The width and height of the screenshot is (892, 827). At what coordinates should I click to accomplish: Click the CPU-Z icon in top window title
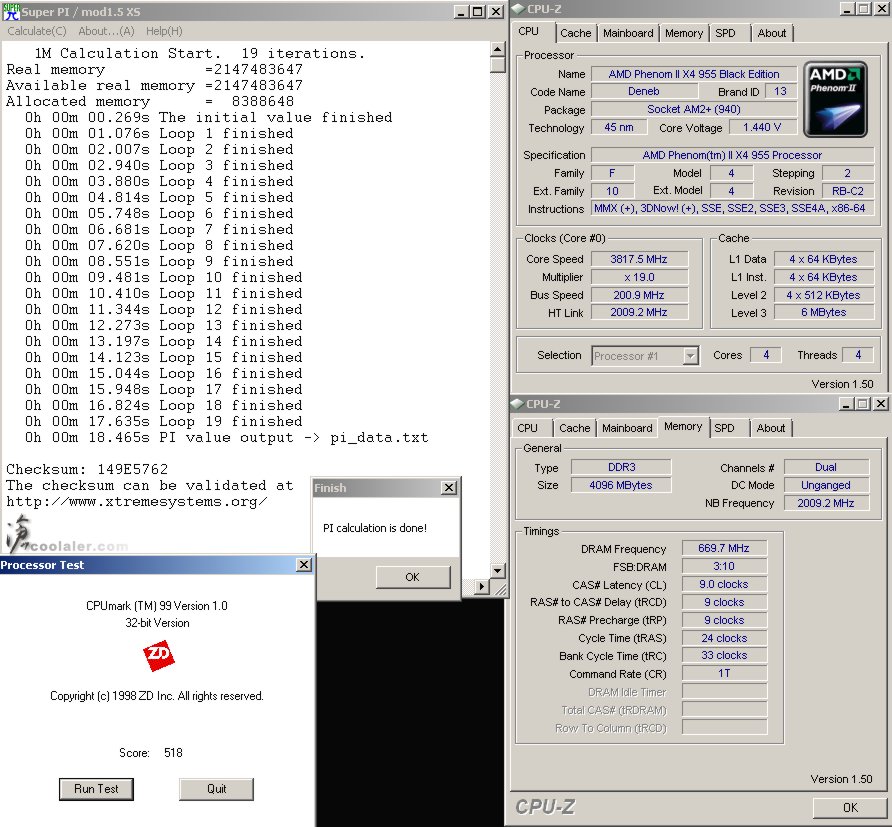coord(518,9)
